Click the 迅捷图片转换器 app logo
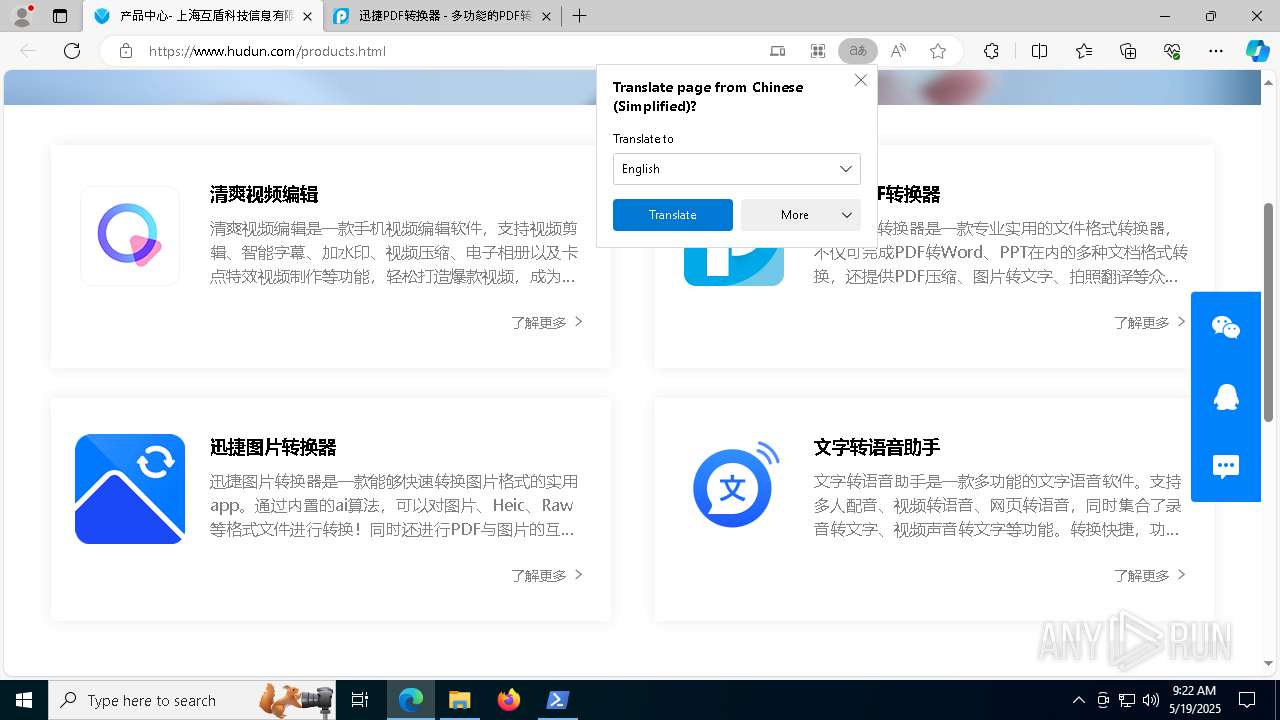1280x720 pixels. pyautogui.click(x=130, y=489)
